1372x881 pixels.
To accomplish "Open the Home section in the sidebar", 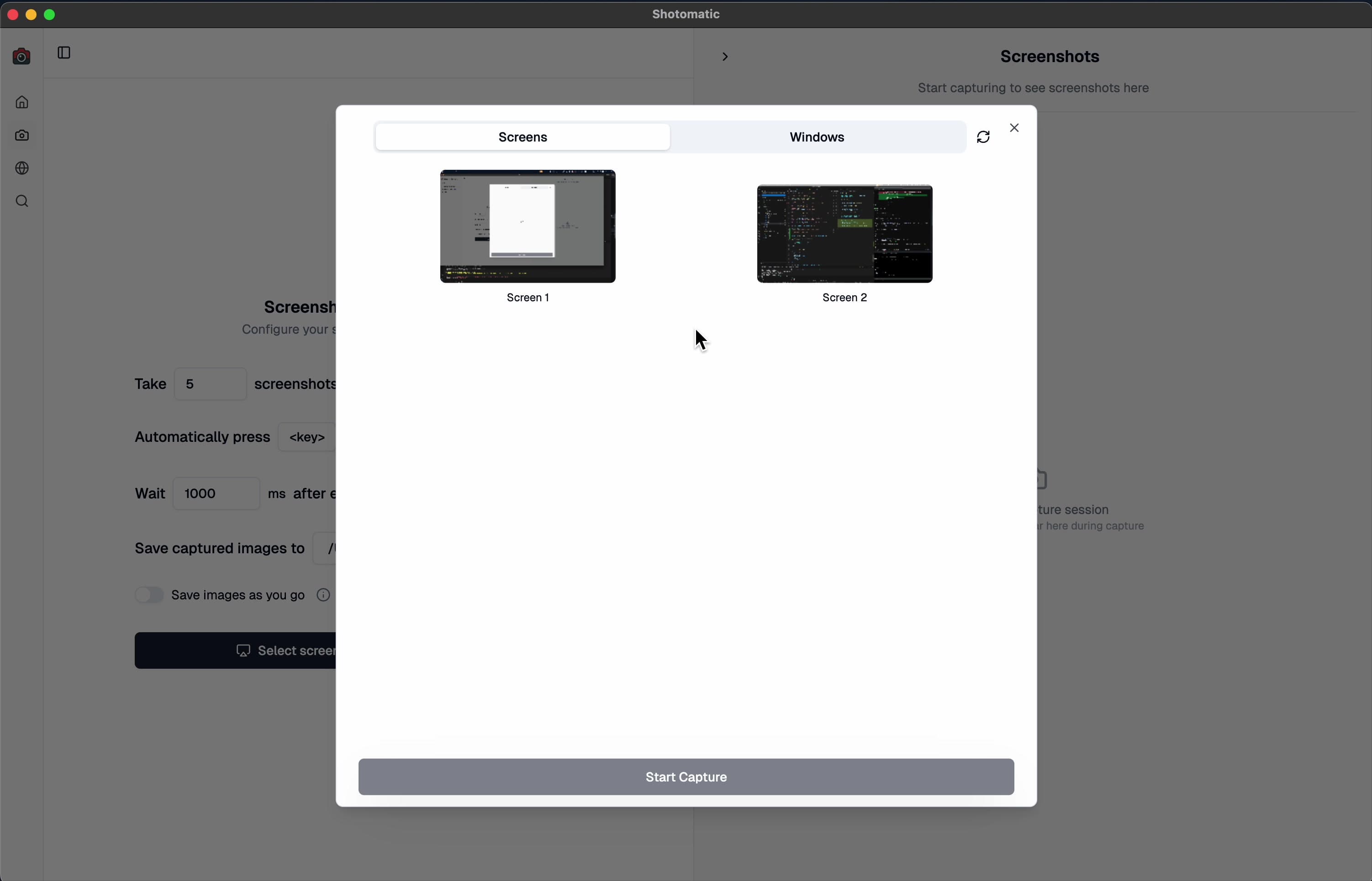I will point(22,102).
